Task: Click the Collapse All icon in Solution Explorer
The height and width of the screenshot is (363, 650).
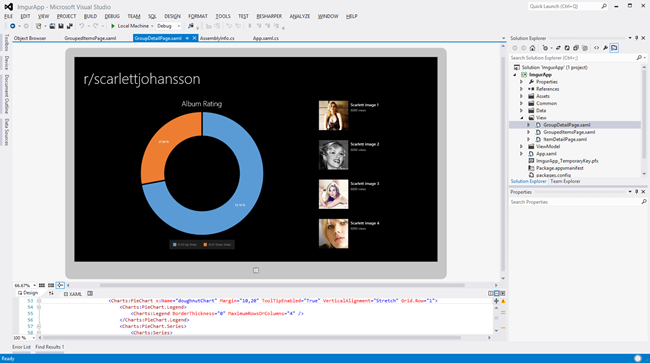Action: tap(576, 48)
